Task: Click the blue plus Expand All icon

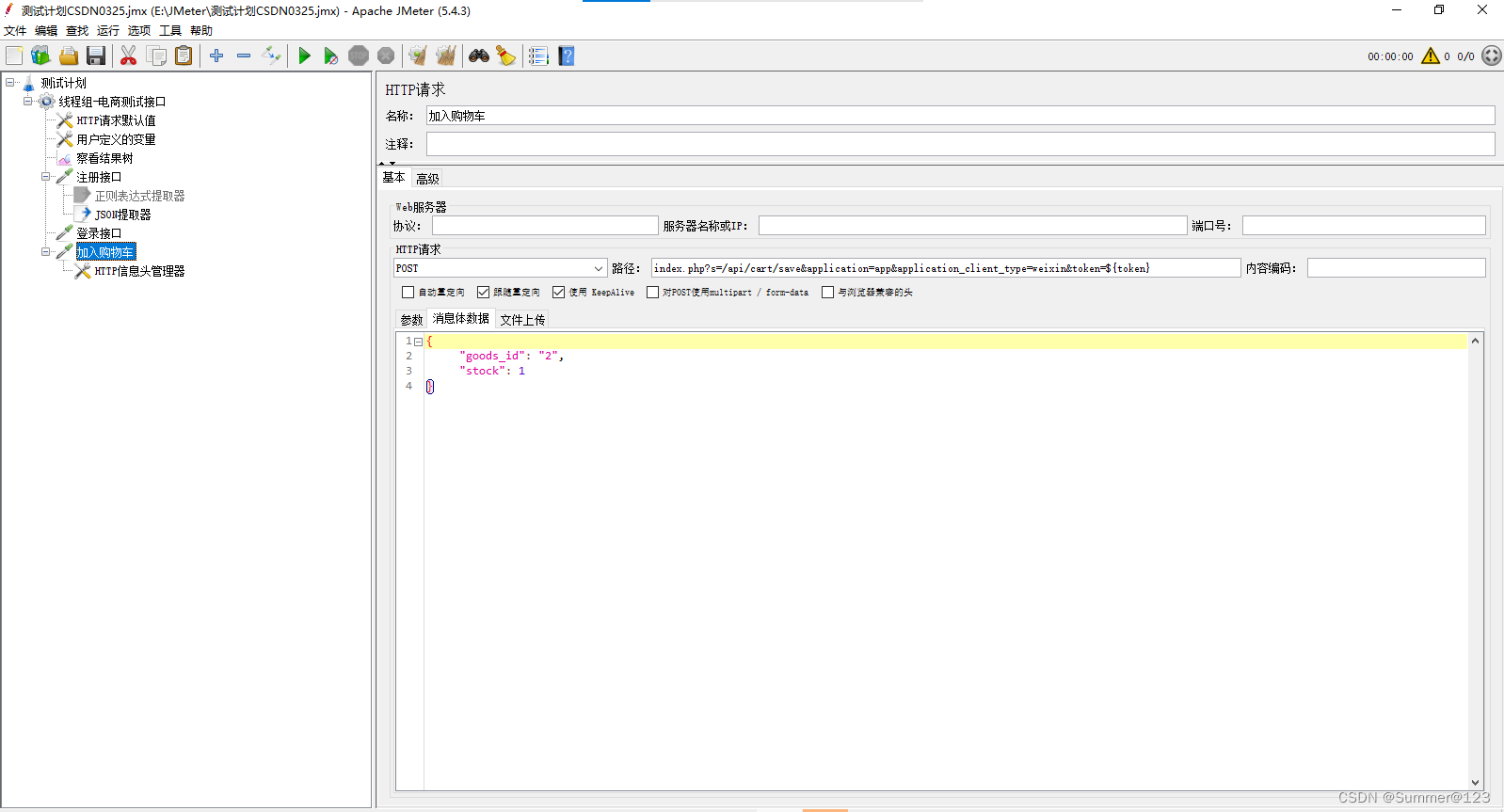Action: [x=216, y=56]
